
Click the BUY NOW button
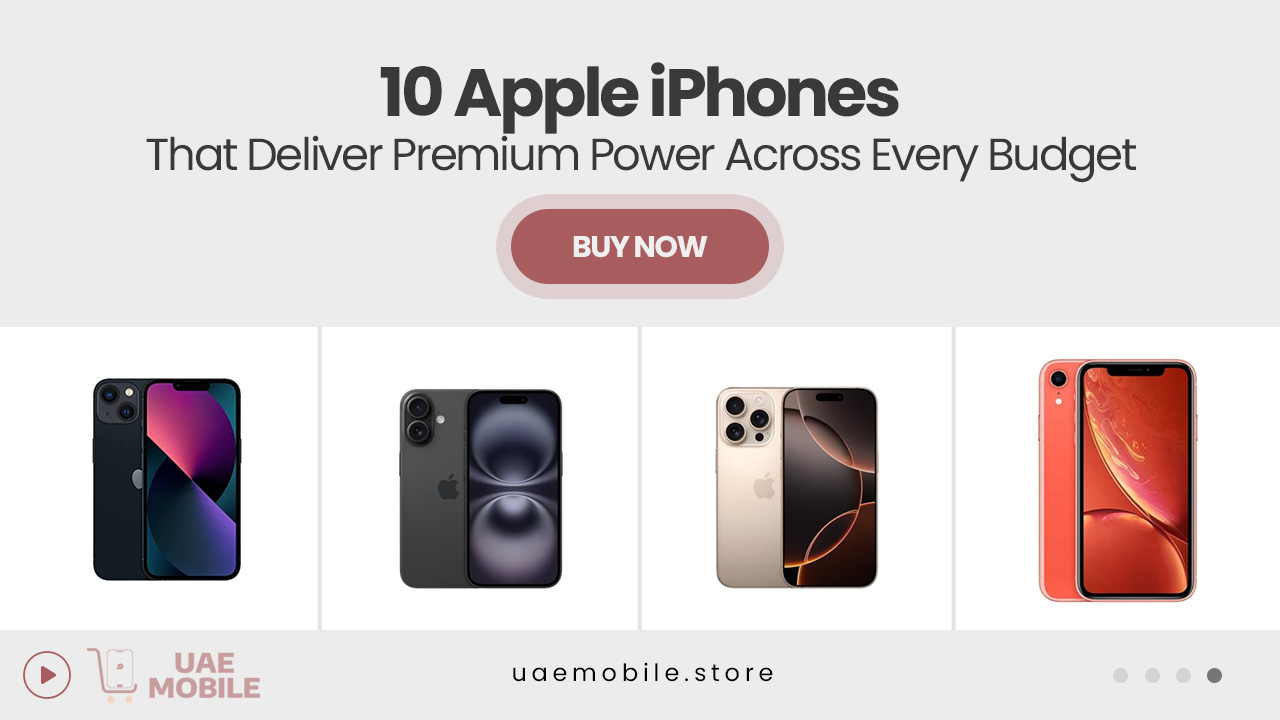click(x=640, y=246)
